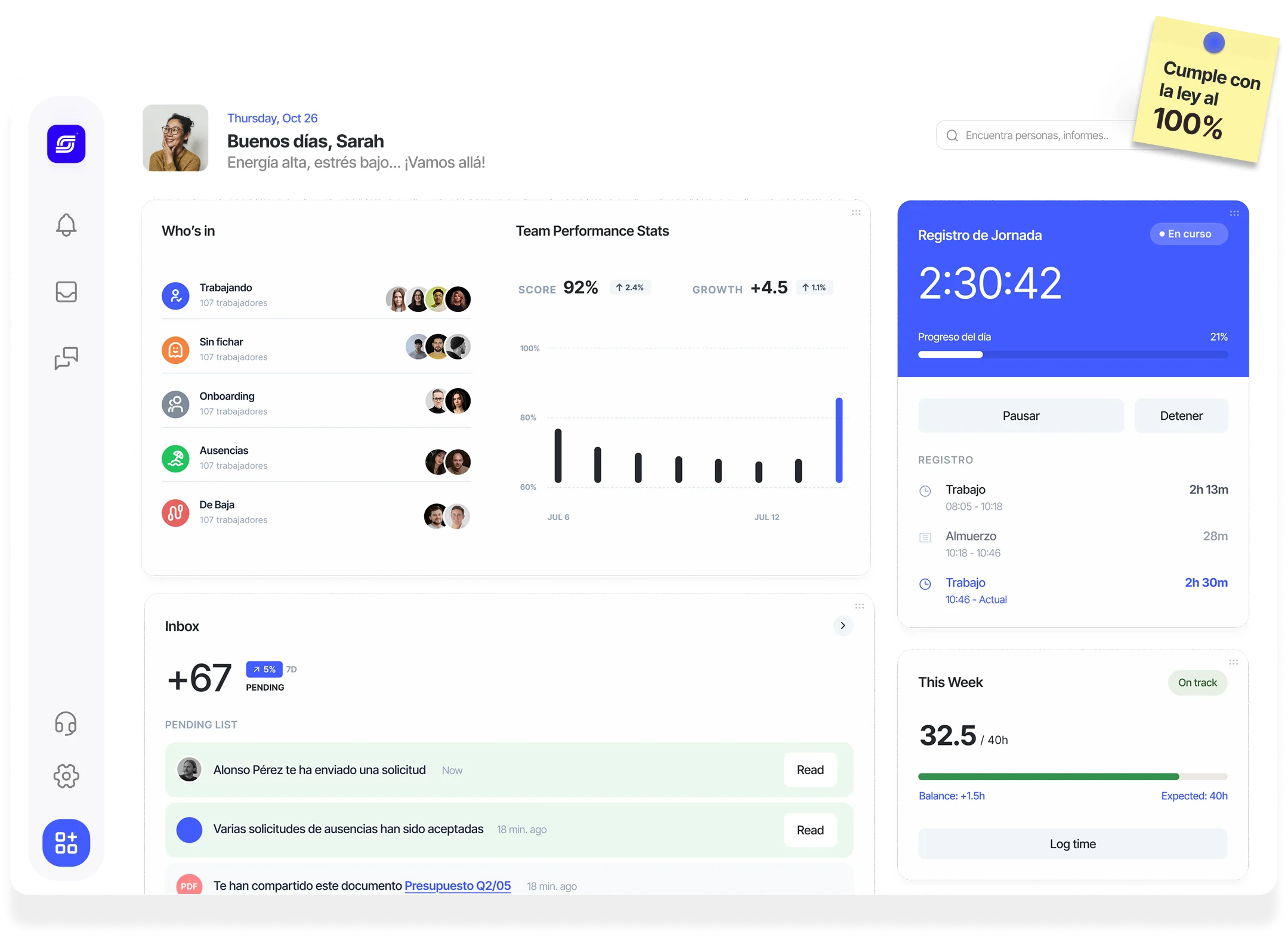This screenshot has width=1288, height=937.
Task: Click the En curso status badge
Action: coord(1188,234)
